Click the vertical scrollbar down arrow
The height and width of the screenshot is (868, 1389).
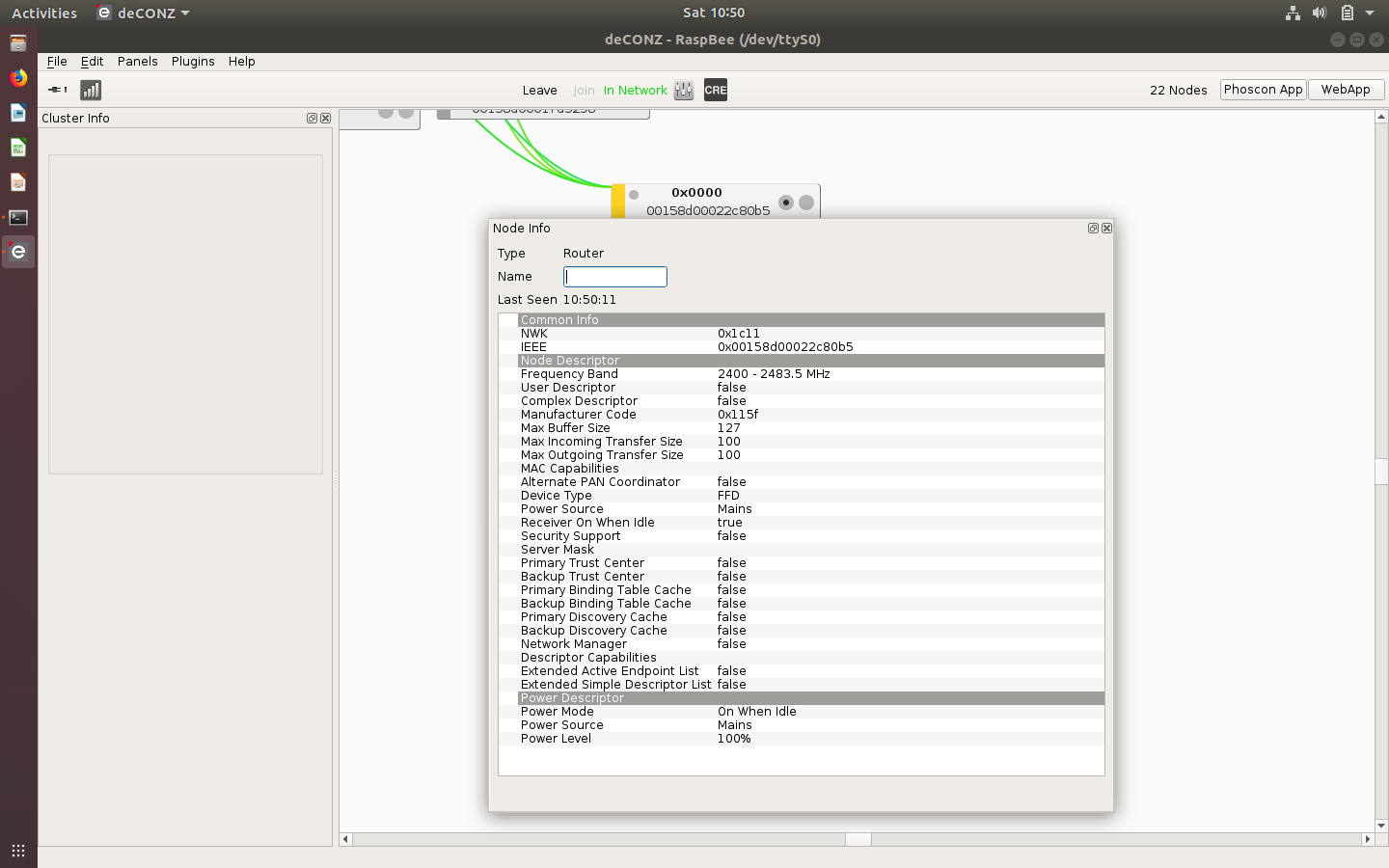point(1381,826)
